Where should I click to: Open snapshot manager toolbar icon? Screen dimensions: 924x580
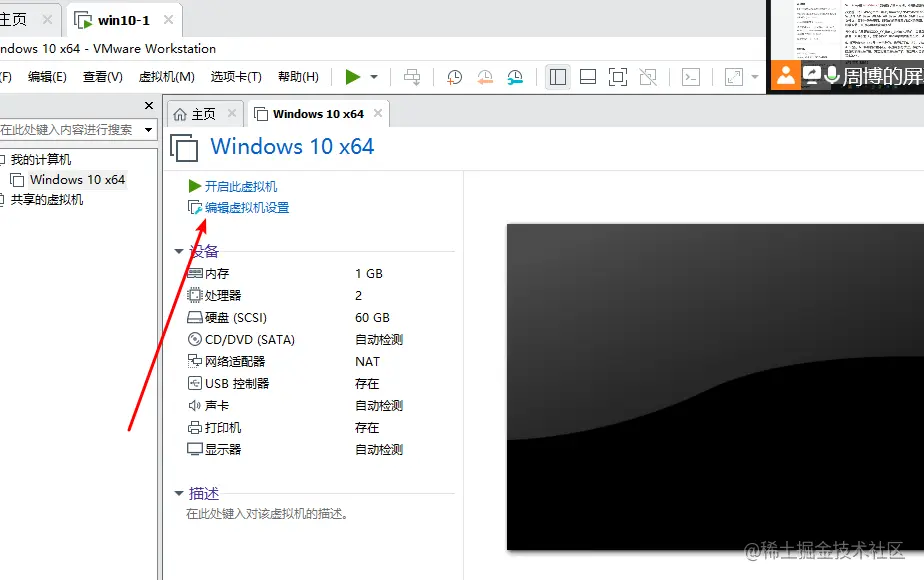coord(515,77)
